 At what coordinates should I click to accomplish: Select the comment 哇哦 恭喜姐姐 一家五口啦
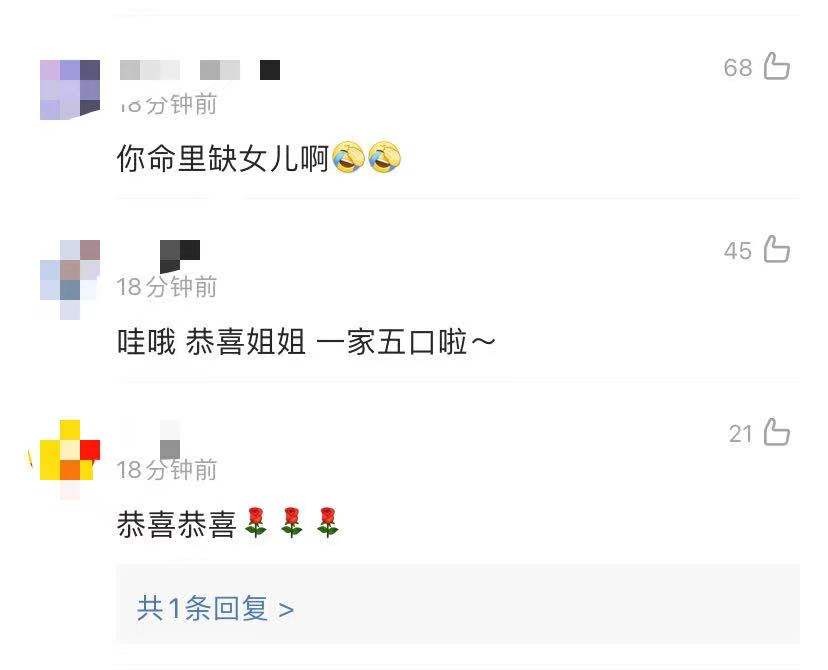(x=306, y=342)
